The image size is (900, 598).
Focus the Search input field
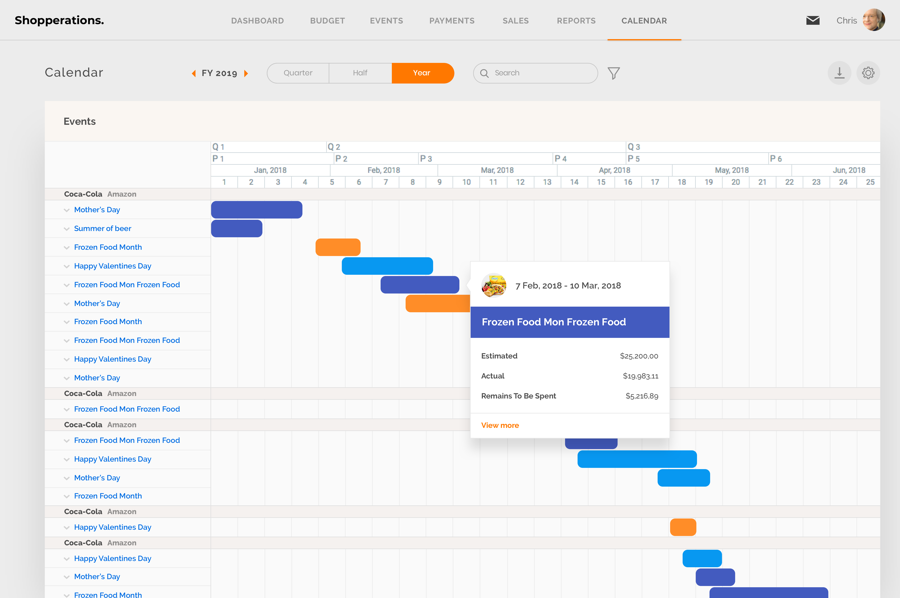[535, 73]
